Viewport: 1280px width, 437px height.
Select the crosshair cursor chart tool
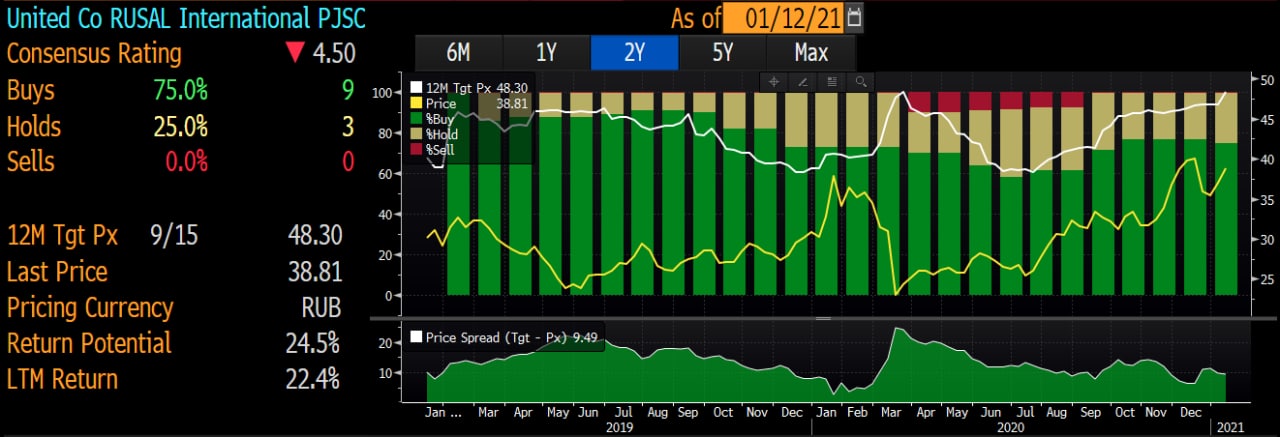click(774, 82)
